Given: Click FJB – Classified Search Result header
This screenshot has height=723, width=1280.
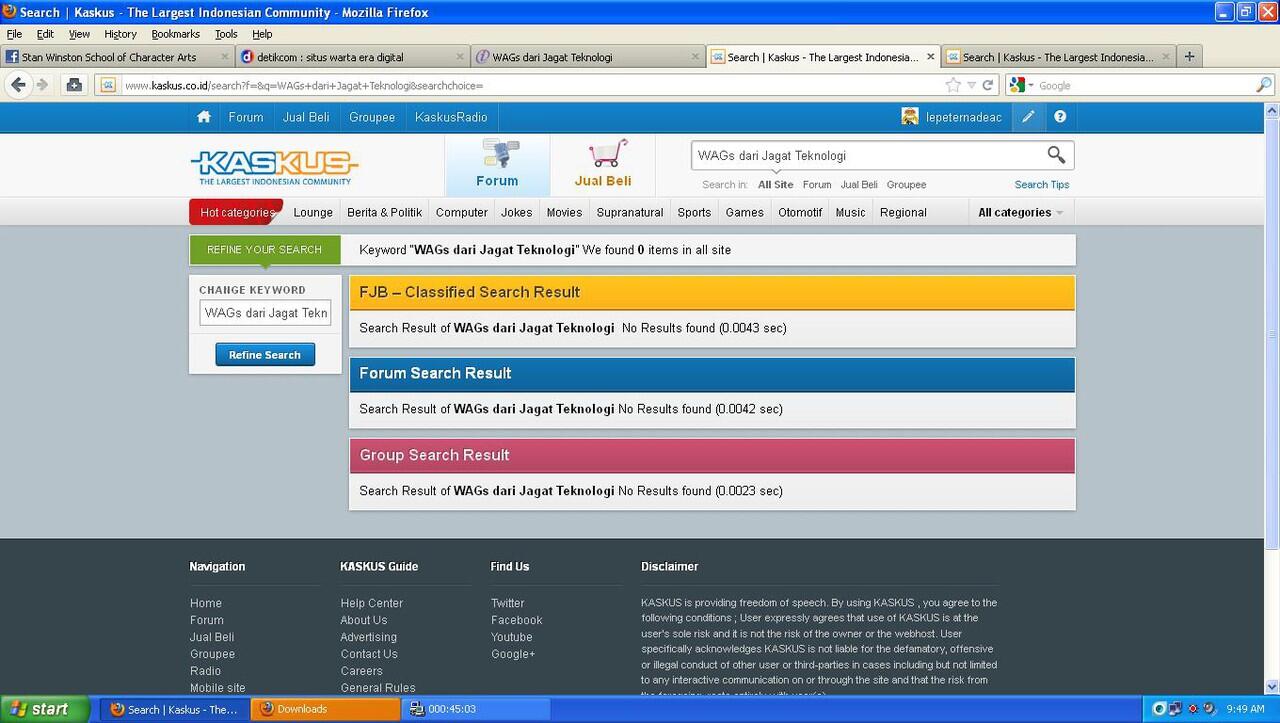Looking at the screenshot, I should [x=712, y=292].
